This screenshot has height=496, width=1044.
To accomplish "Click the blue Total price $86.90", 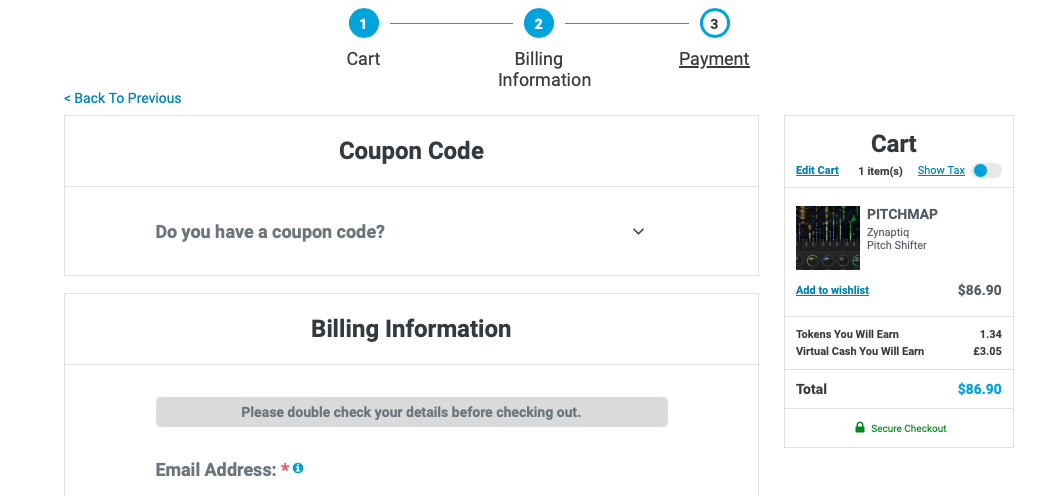I will tap(979, 389).
